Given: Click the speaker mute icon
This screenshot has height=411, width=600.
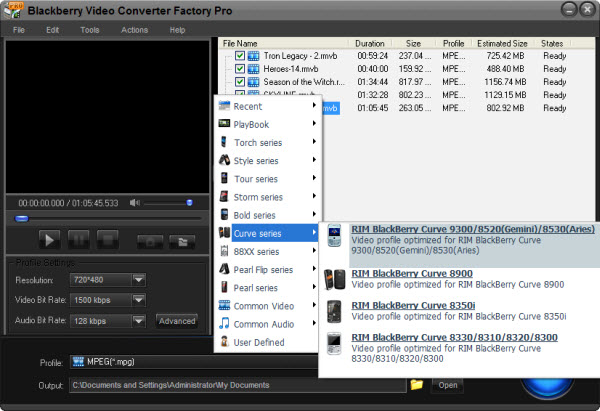Looking at the screenshot, I should click(134, 203).
